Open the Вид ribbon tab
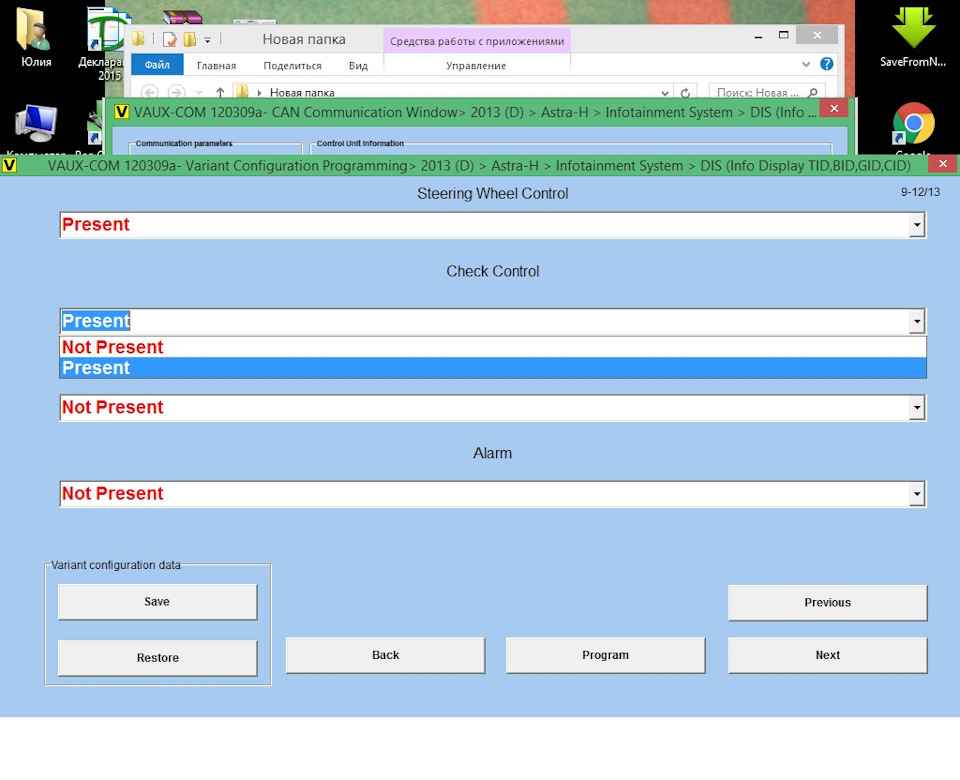This screenshot has width=960, height=780. click(358, 66)
